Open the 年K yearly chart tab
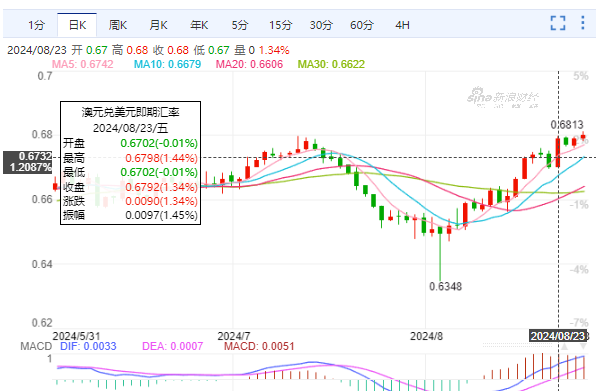This screenshot has width=596, height=391. point(199,25)
